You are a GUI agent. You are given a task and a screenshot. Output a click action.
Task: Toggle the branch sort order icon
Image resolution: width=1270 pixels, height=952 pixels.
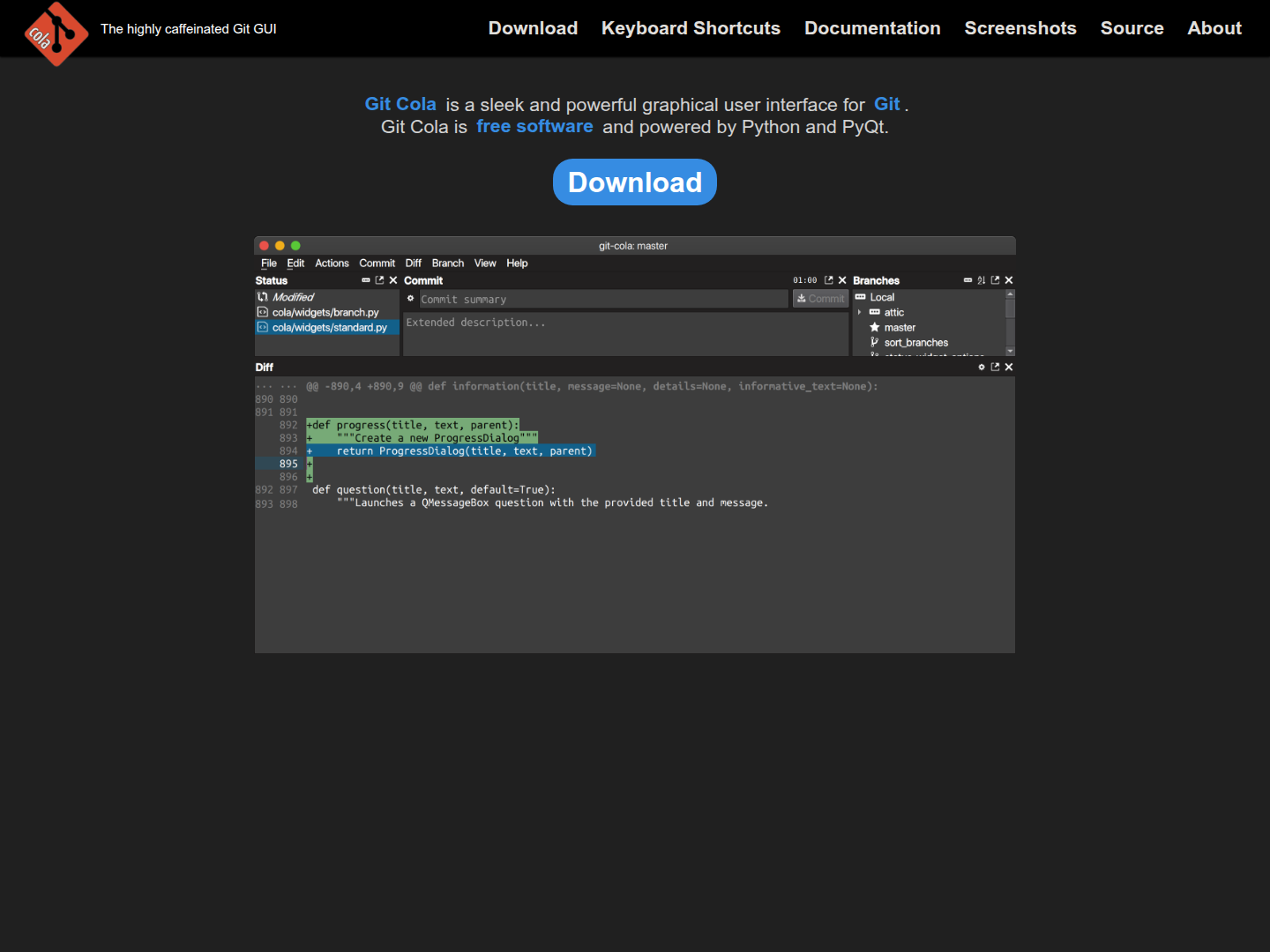point(981,280)
